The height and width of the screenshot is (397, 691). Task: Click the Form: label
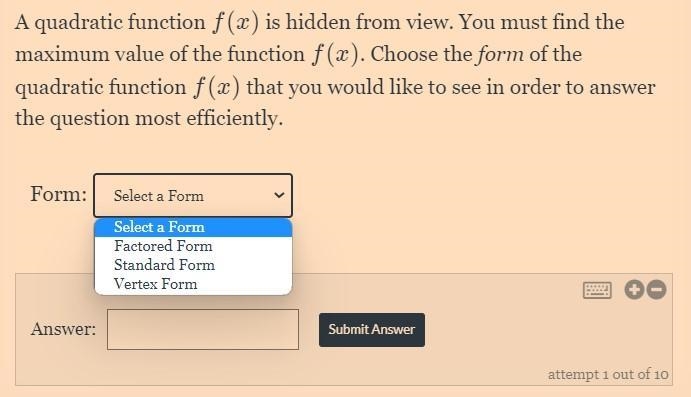pos(59,194)
